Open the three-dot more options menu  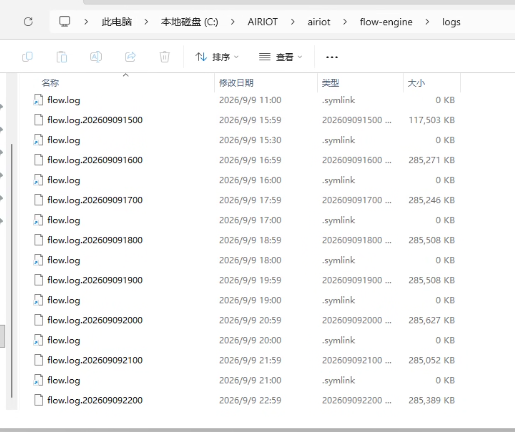pyautogui.click(x=332, y=57)
